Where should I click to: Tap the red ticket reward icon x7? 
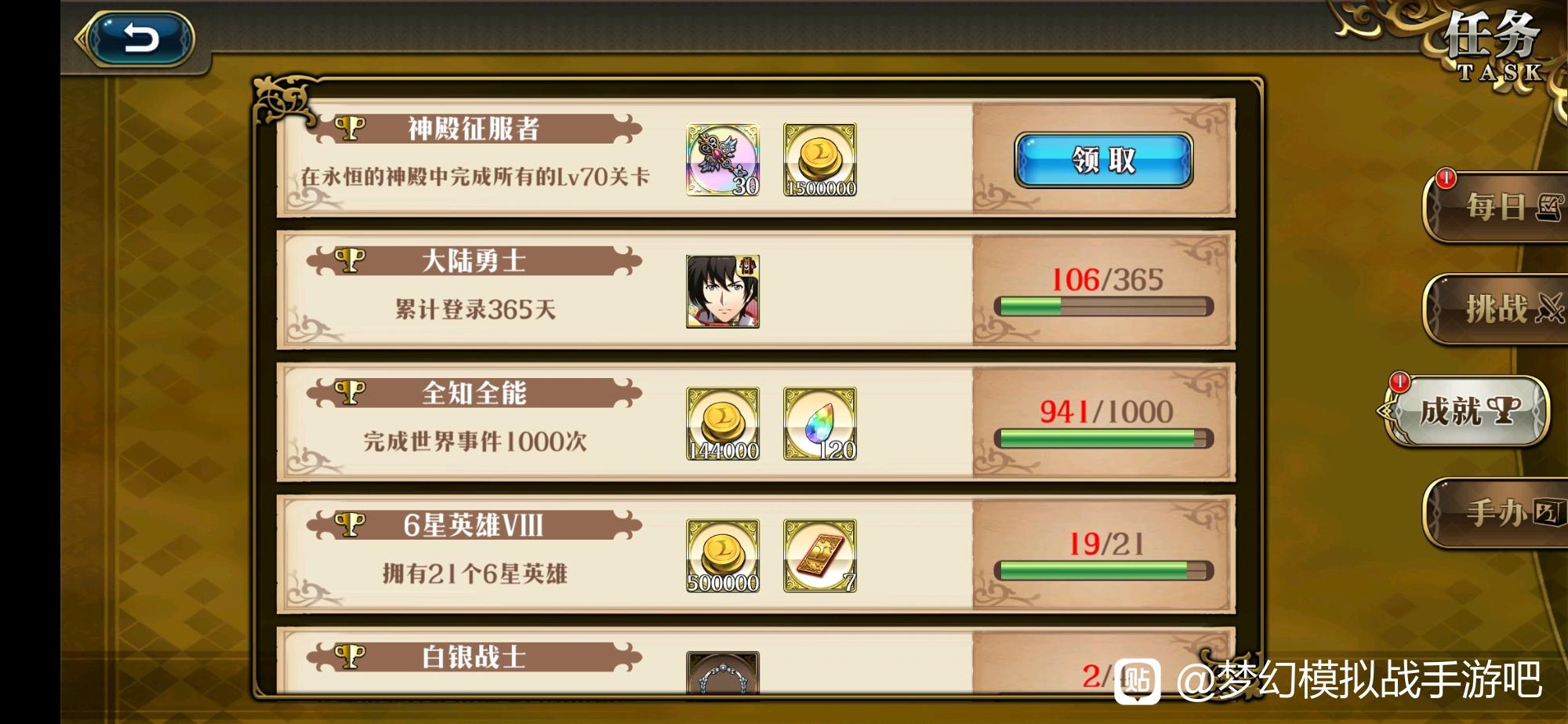tap(820, 555)
